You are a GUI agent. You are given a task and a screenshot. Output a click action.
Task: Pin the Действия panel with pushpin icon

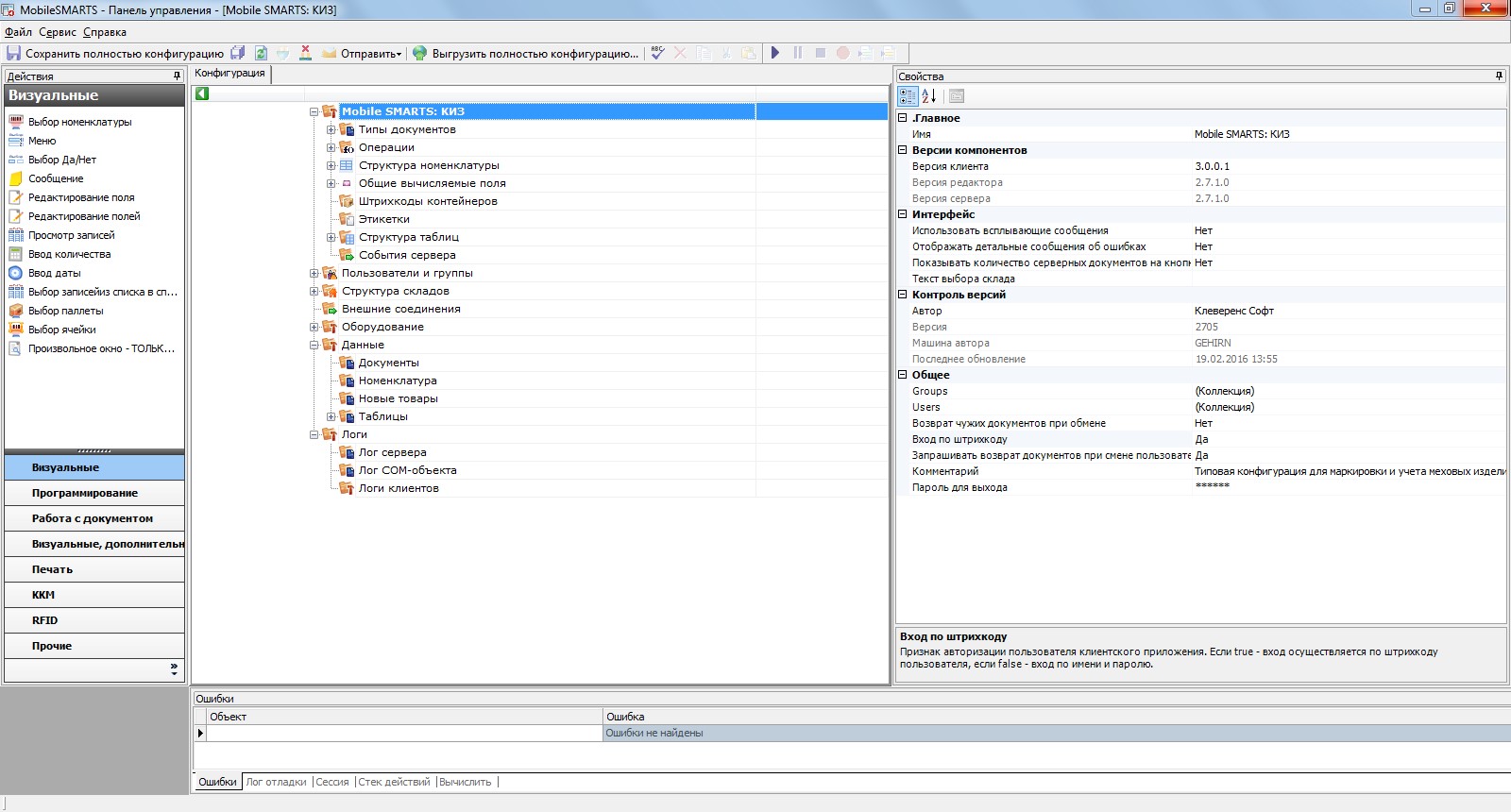pyautogui.click(x=177, y=76)
